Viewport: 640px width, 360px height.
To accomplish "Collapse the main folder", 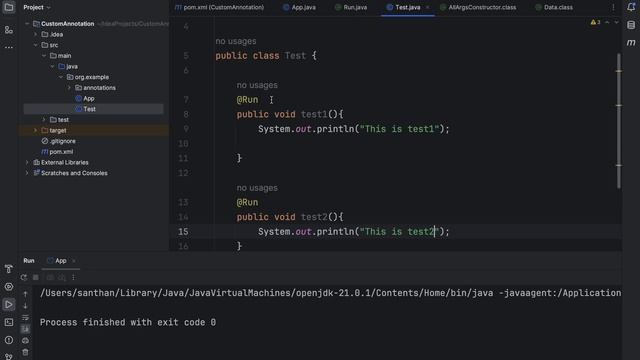I will tap(44, 56).
